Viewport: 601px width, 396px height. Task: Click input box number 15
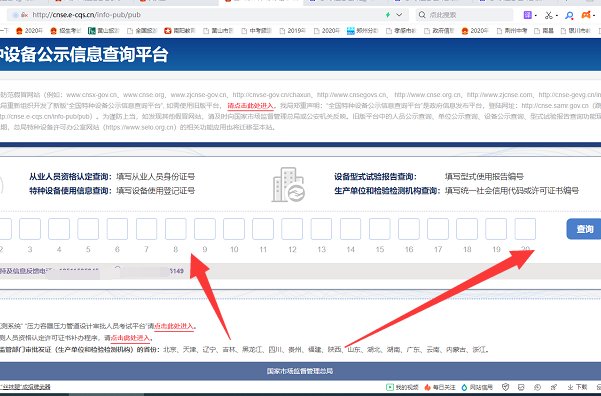pos(379,229)
